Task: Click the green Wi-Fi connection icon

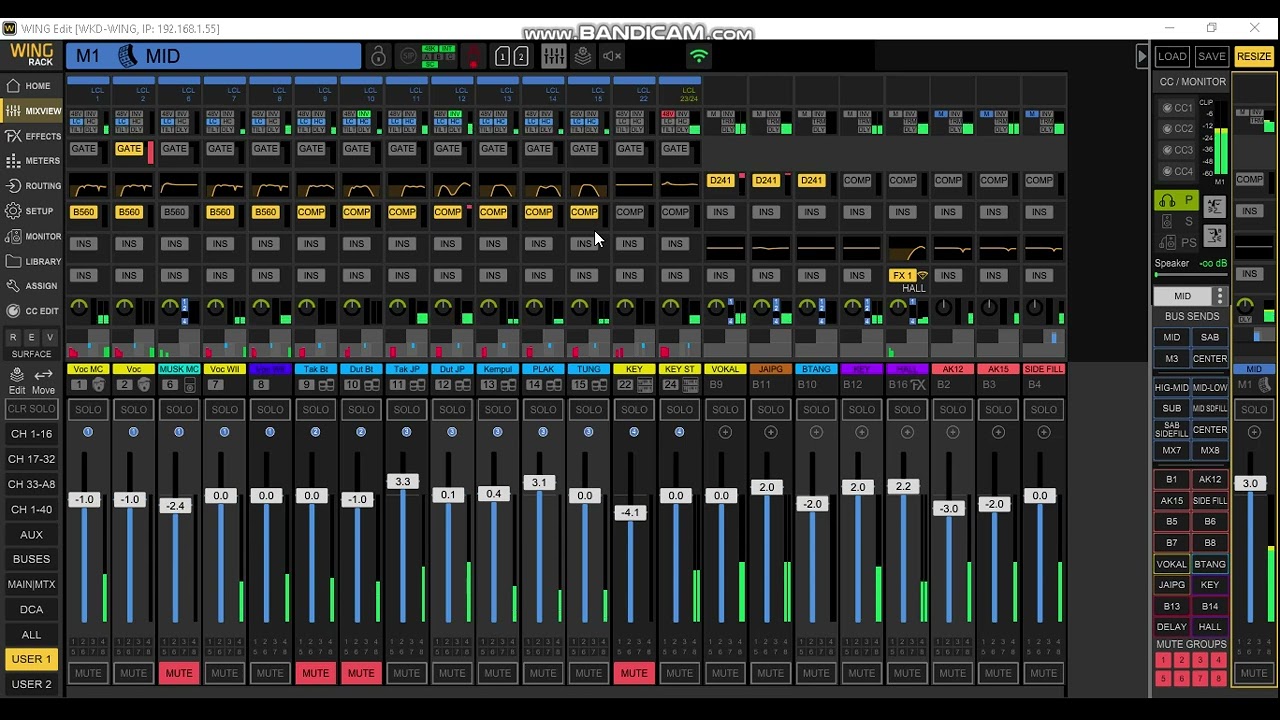Action: [x=699, y=57]
